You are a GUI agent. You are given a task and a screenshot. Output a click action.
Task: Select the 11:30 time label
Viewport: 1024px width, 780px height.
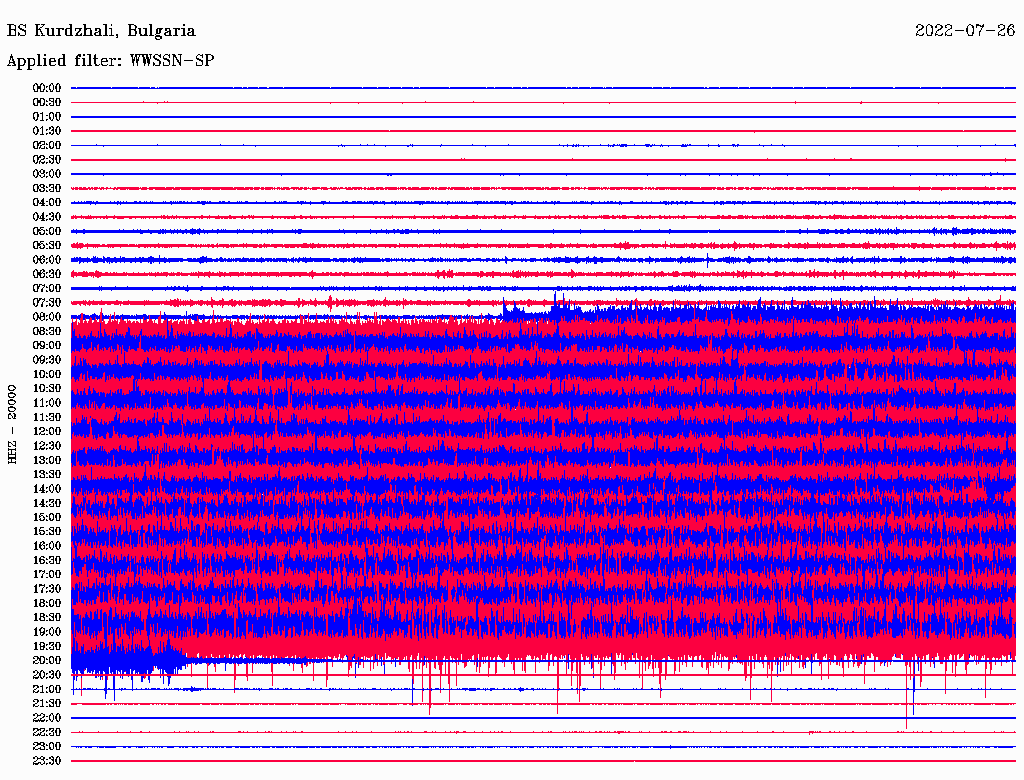[47, 417]
